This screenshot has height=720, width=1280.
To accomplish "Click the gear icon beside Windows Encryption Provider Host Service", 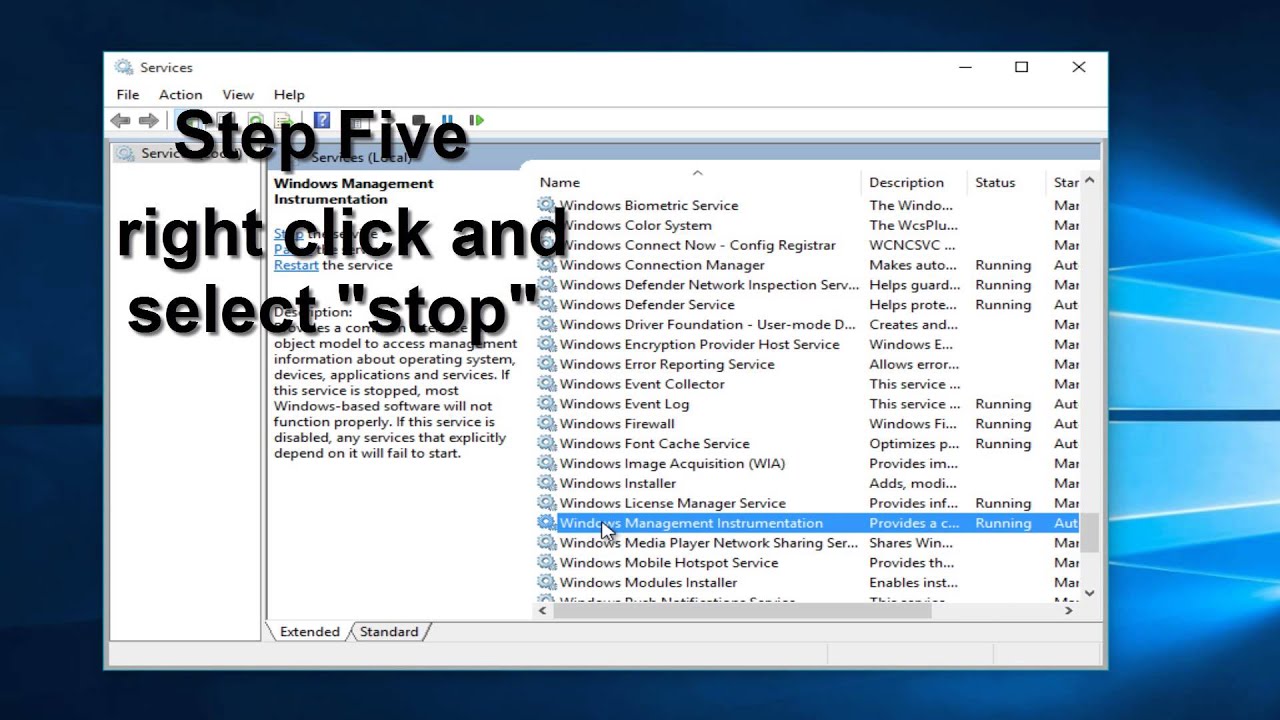I will pos(546,344).
